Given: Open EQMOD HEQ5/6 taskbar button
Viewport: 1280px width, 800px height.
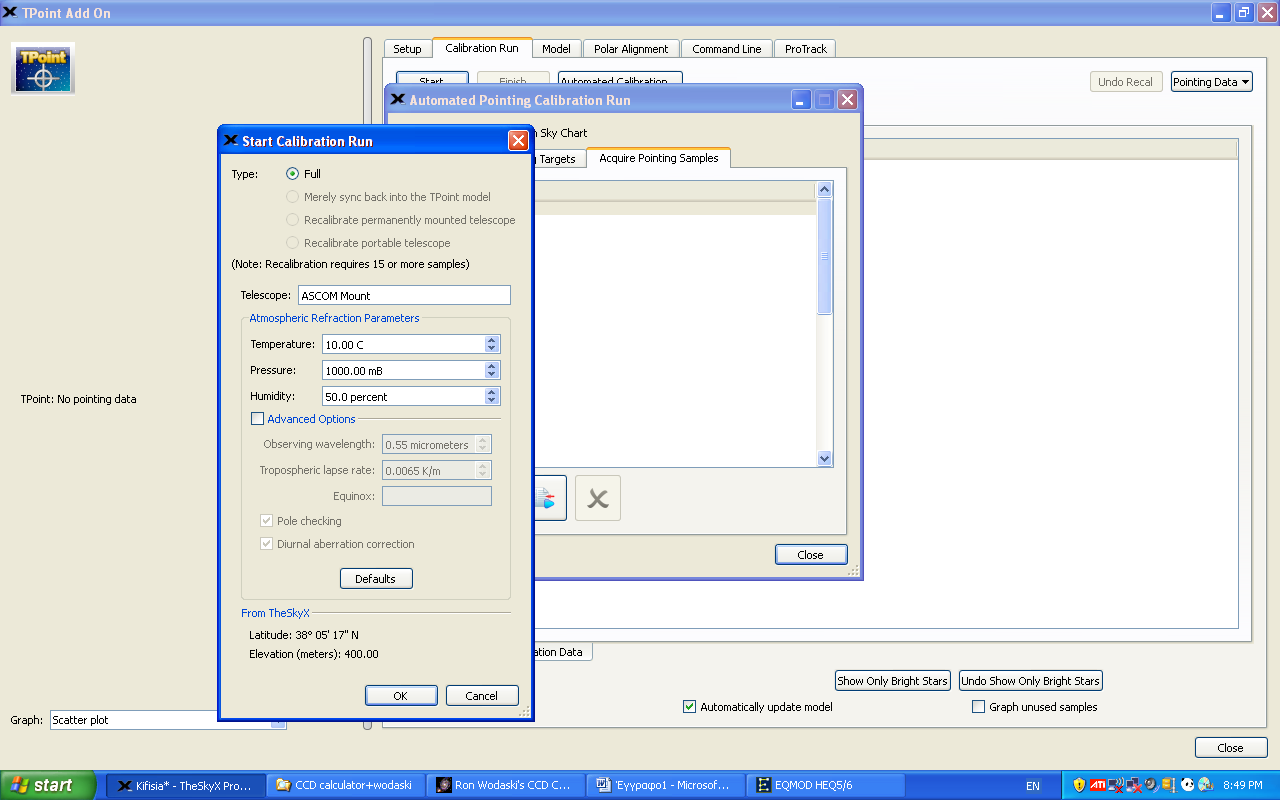Looking at the screenshot, I should coord(827,786).
